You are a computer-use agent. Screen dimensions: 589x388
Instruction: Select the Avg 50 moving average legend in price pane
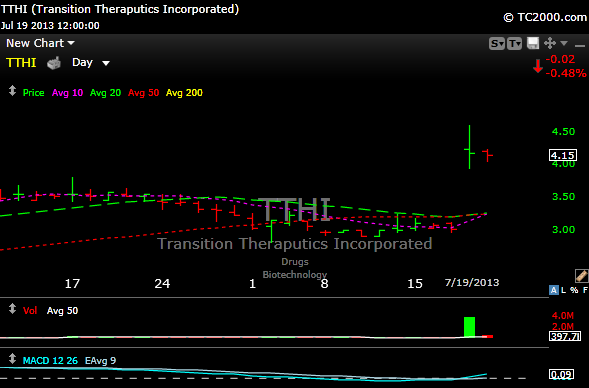point(143,93)
